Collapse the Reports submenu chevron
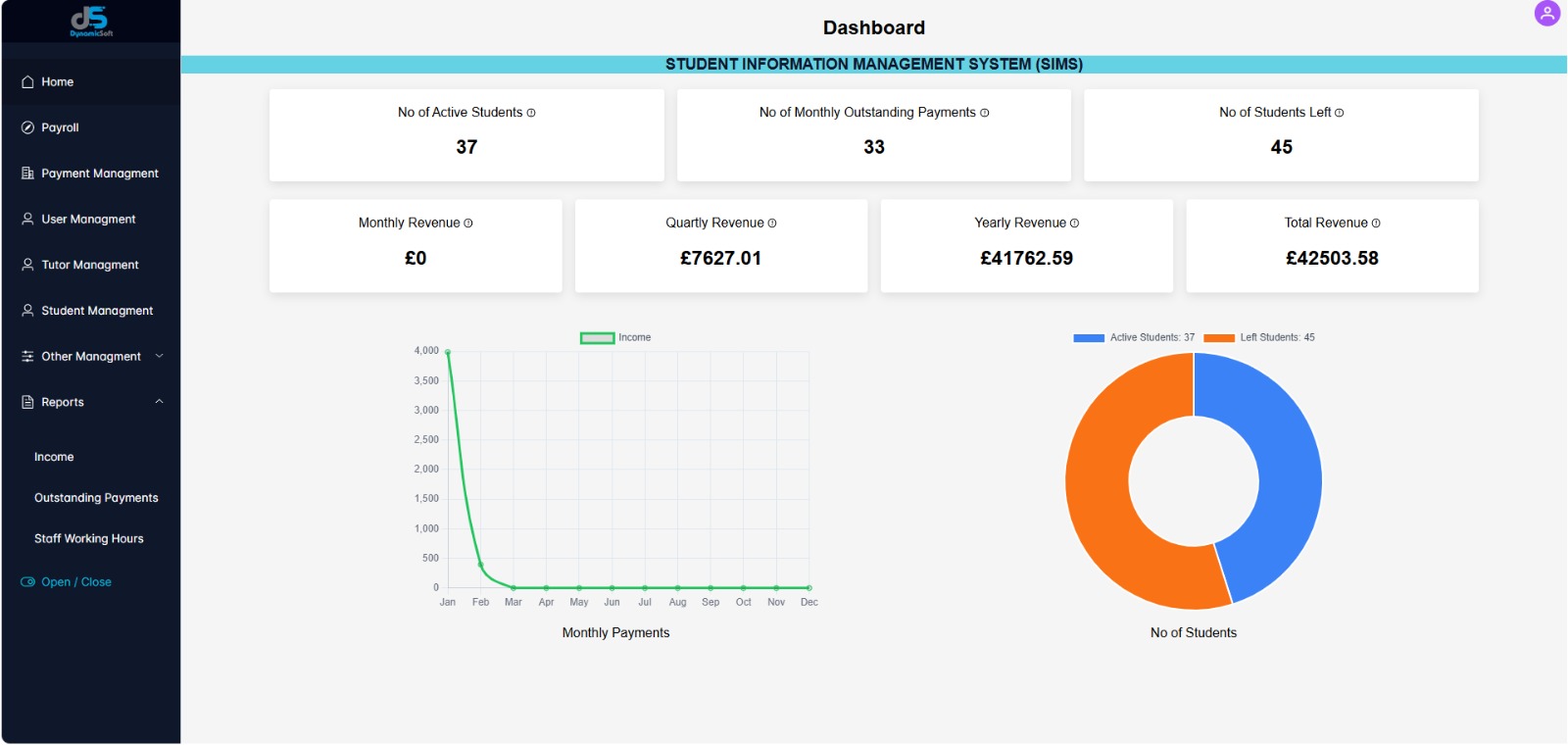 160,402
